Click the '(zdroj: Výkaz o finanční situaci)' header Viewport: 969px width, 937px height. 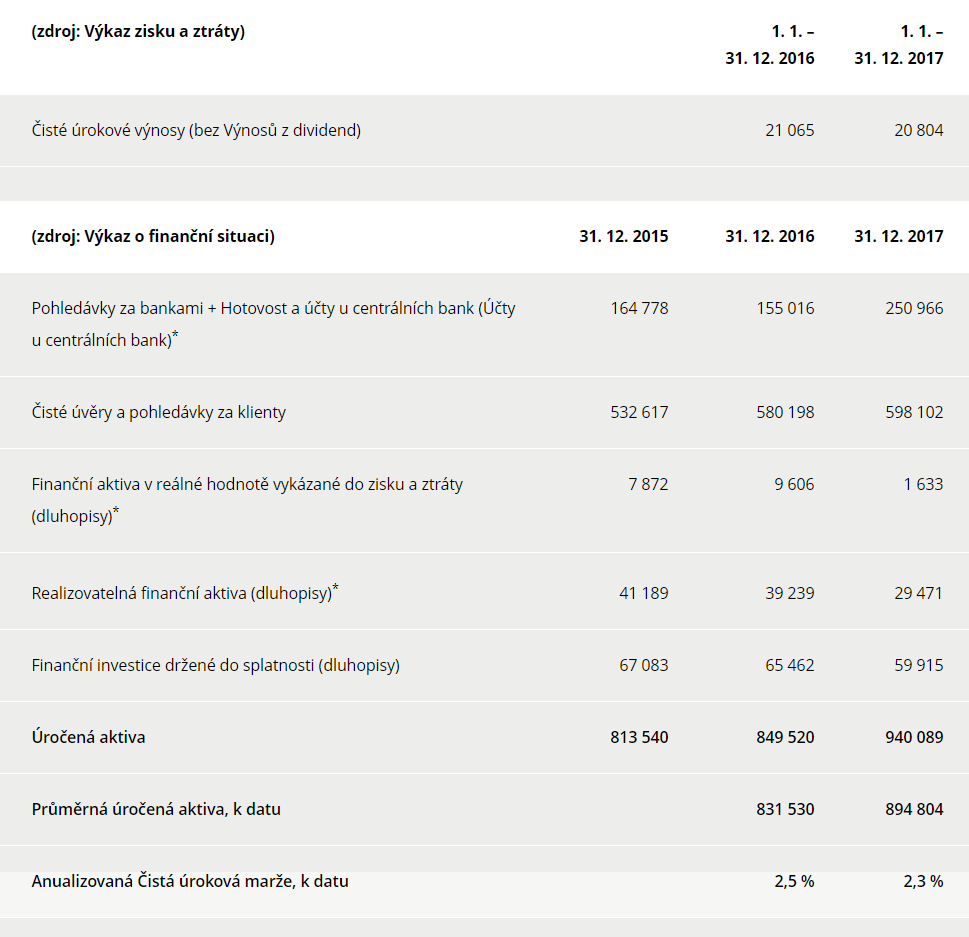point(153,236)
